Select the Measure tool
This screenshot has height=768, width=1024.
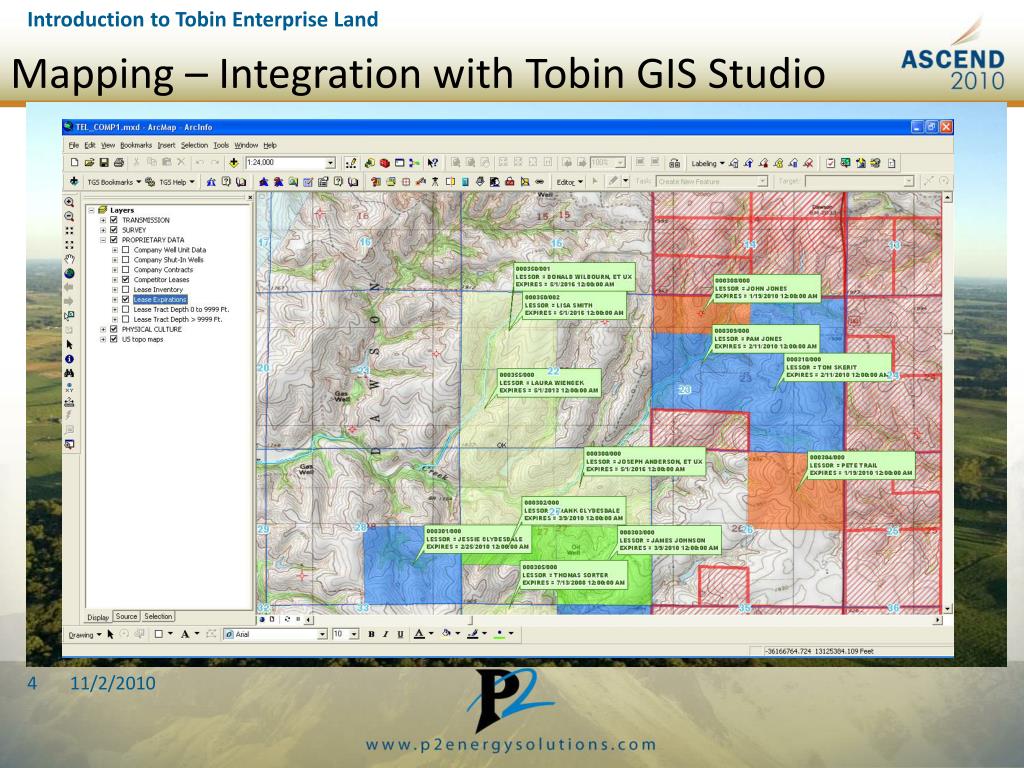click(x=69, y=402)
